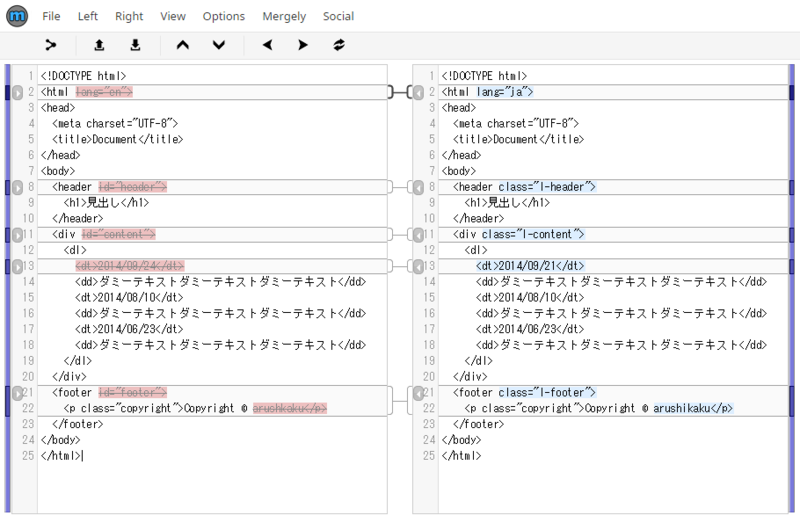
Task: Click right margin change marker bar
Action: 792,288
